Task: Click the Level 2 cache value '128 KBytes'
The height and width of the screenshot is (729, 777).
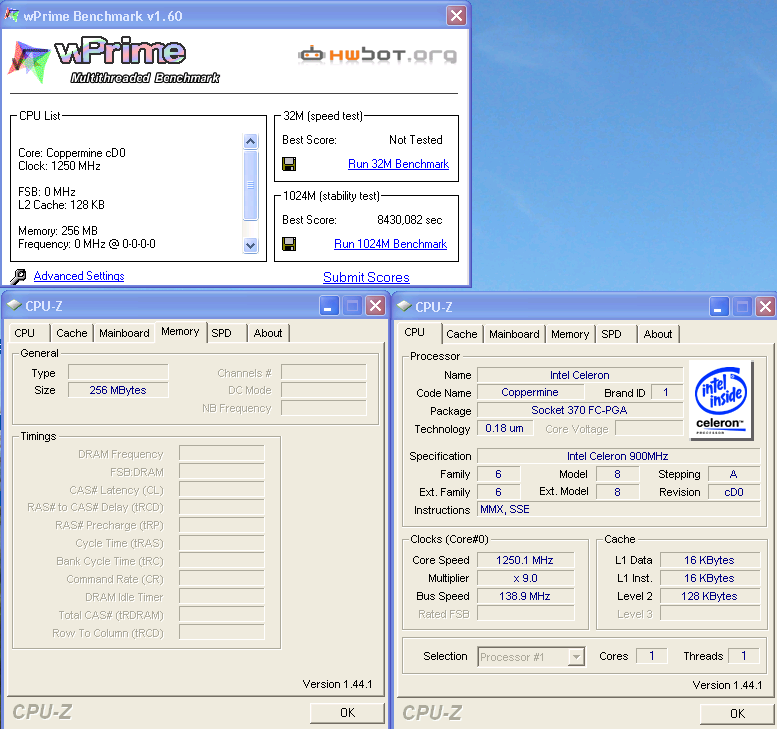Action: 710,596
